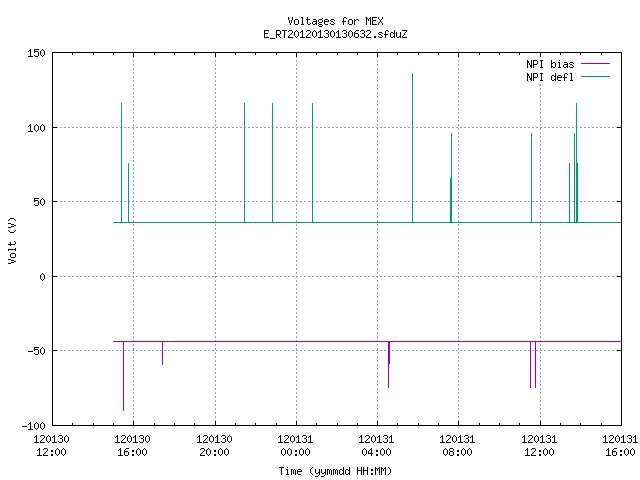
Task: Click the x-axis tick label 120131 00:00
Action: (x=295, y=446)
